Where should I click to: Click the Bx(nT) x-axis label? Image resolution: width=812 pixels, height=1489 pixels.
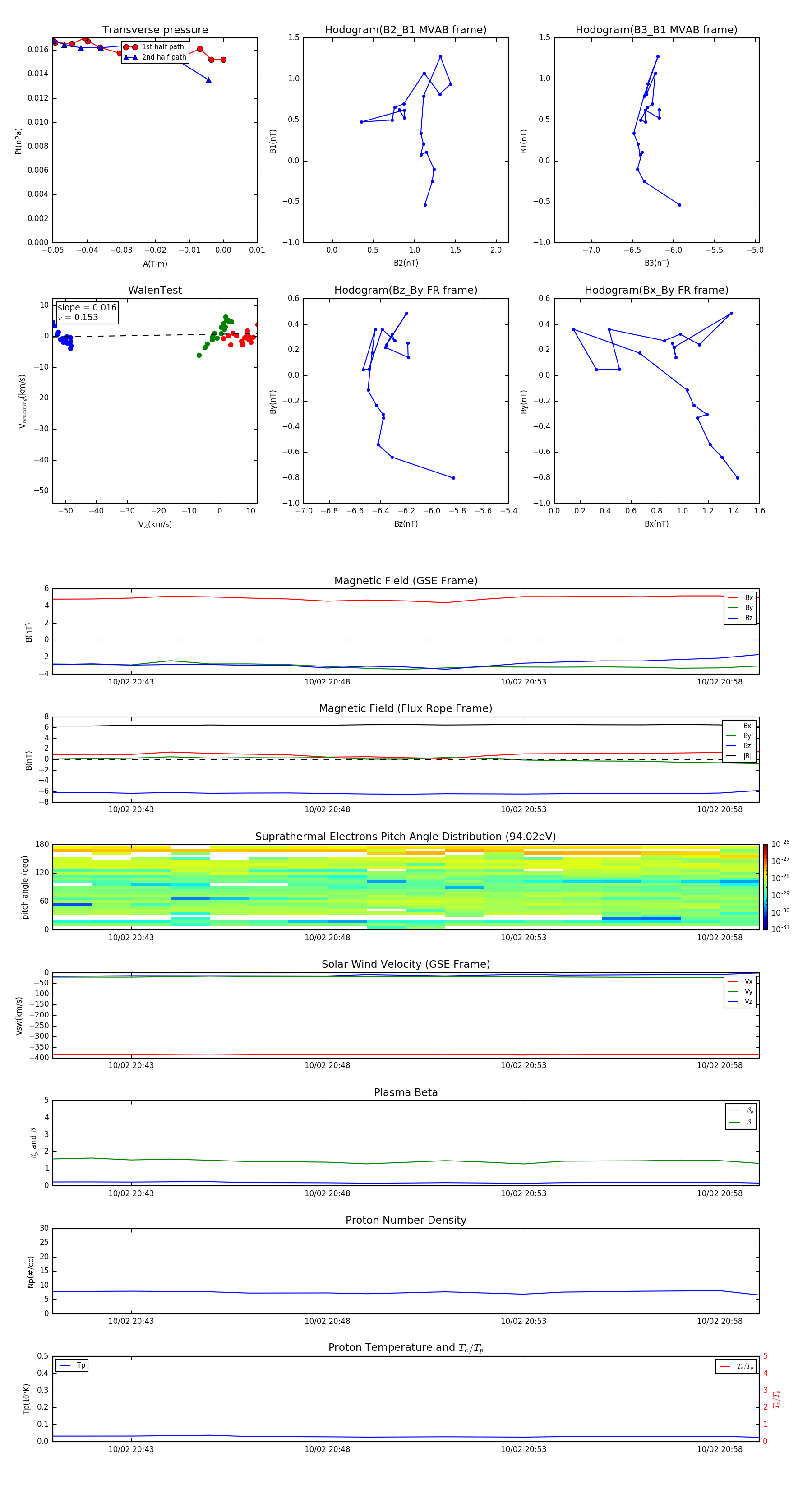click(x=656, y=524)
